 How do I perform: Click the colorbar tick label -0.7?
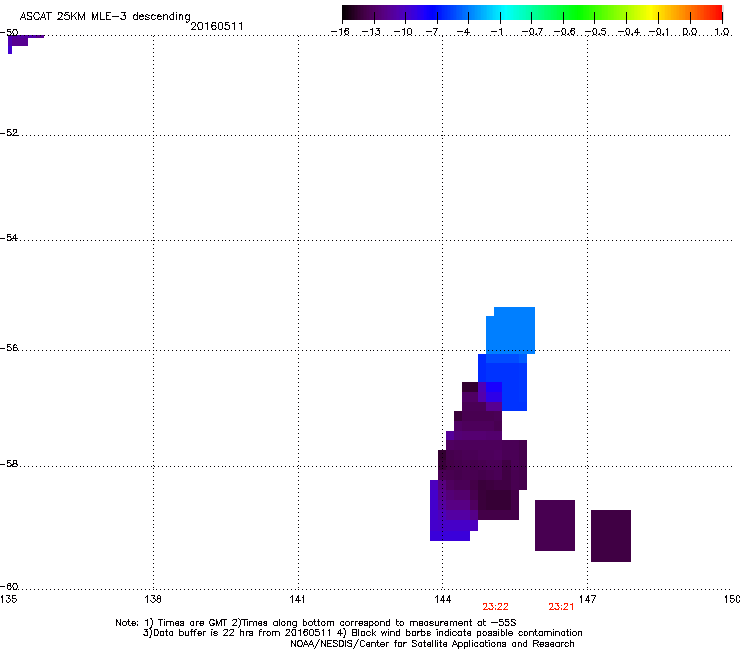[x=532, y=32]
